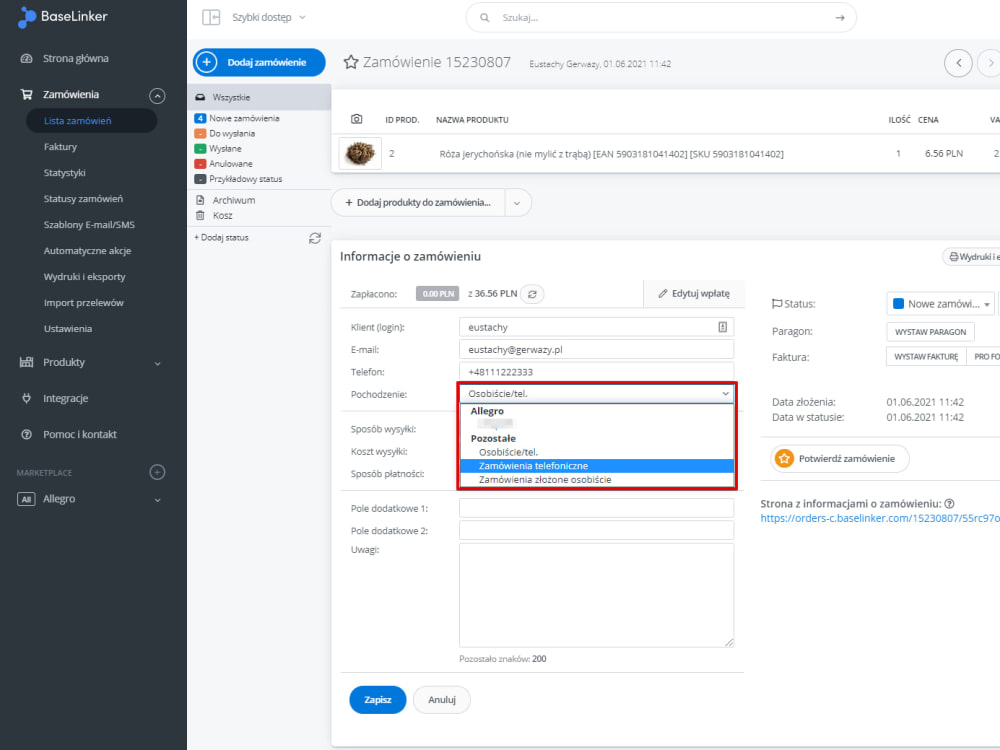Open Szablony E-mail/SMS

[89, 224]
